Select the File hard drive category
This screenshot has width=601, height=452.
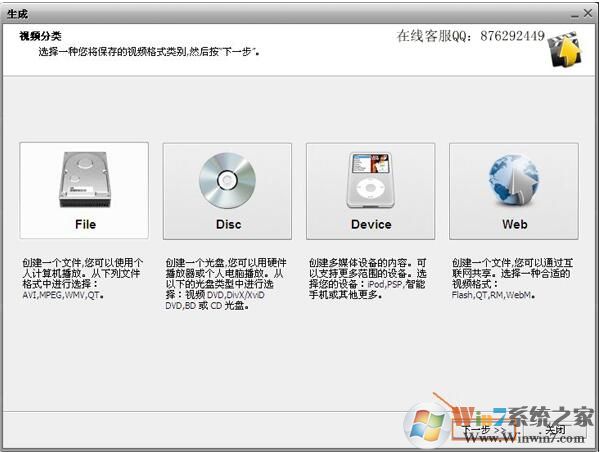[84, 191]
